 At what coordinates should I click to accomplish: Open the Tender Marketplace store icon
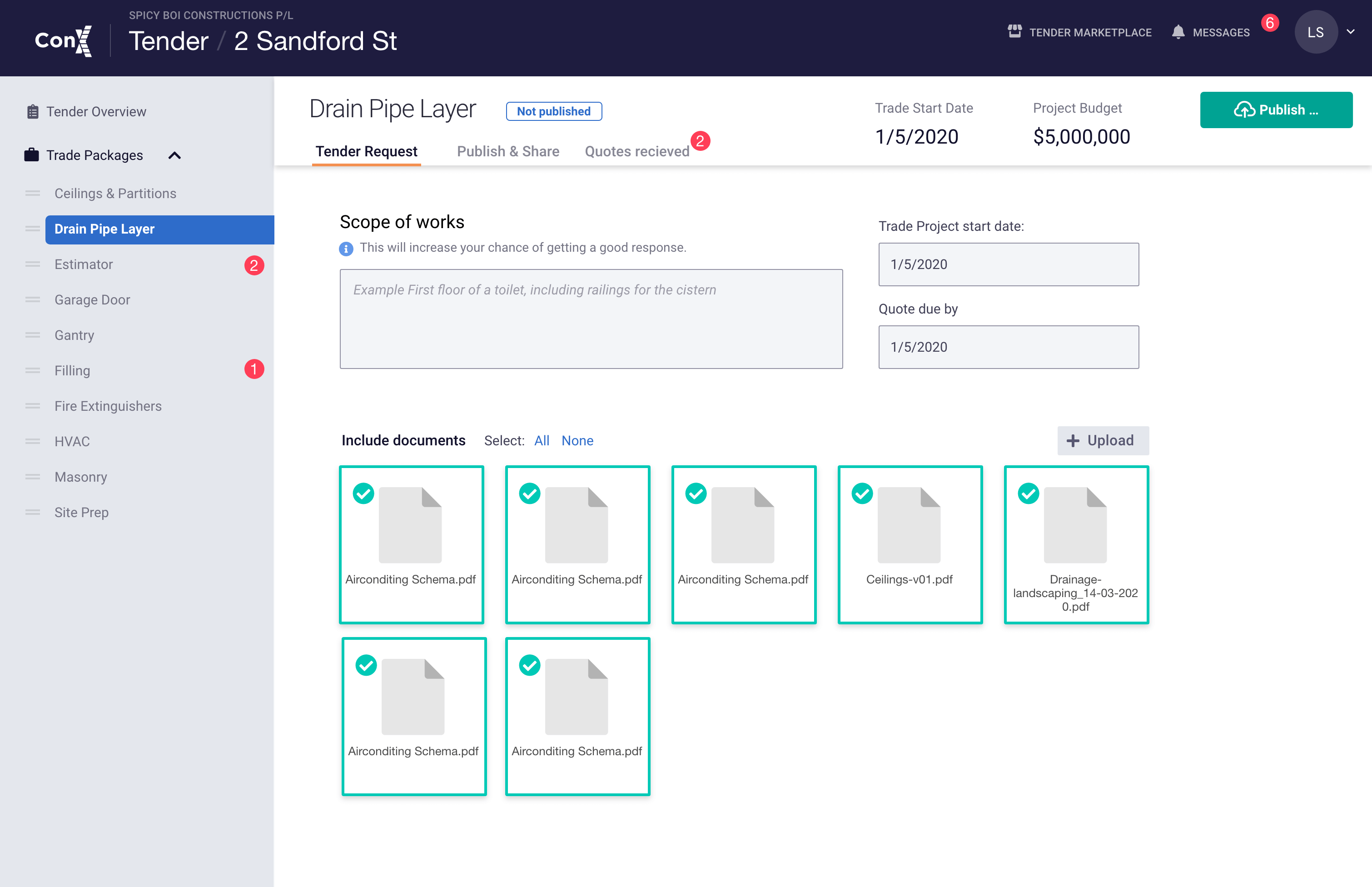pyautogui.click(x=1014, y=31)
